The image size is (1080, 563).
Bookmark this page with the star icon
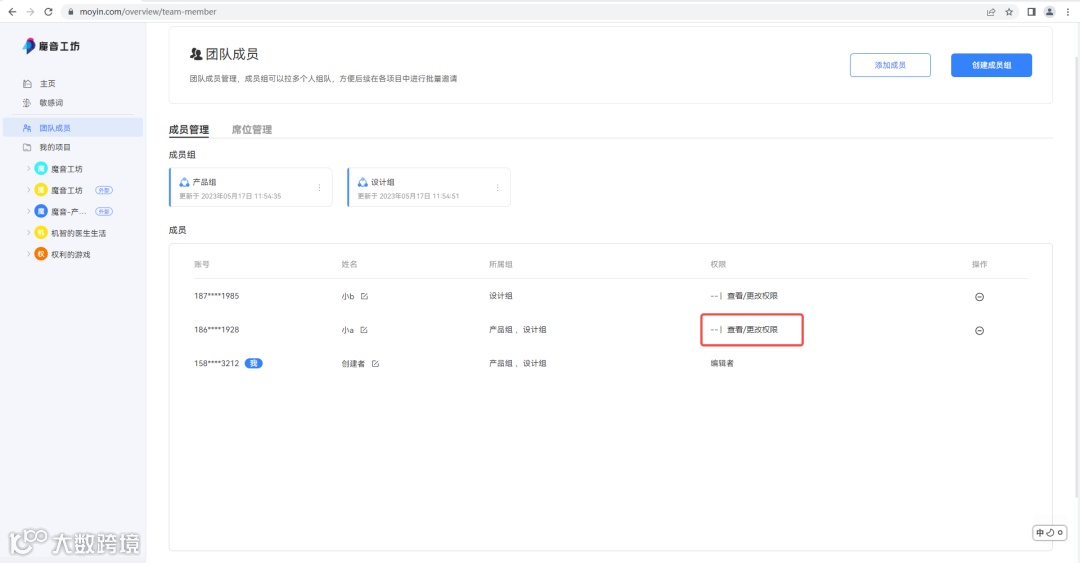pos(1009,12)
